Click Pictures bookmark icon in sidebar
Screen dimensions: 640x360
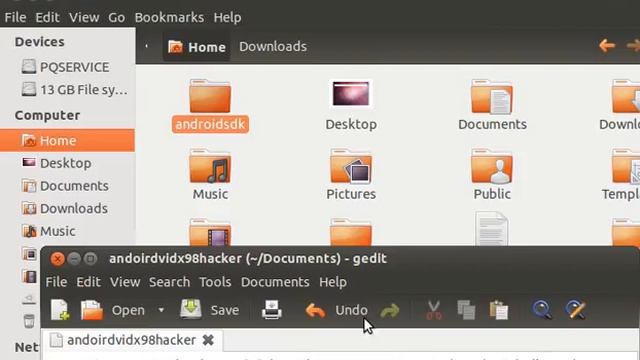click(x=29, y=254)
